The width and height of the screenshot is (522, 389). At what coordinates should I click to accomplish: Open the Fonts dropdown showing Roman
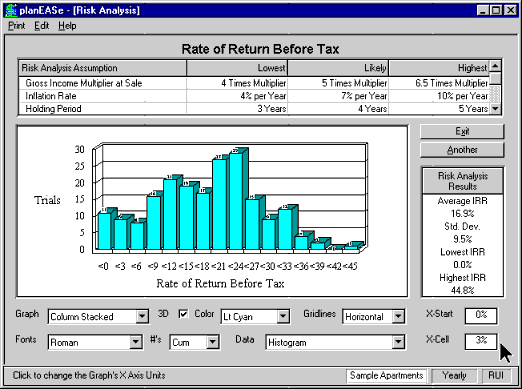(135, 342)
